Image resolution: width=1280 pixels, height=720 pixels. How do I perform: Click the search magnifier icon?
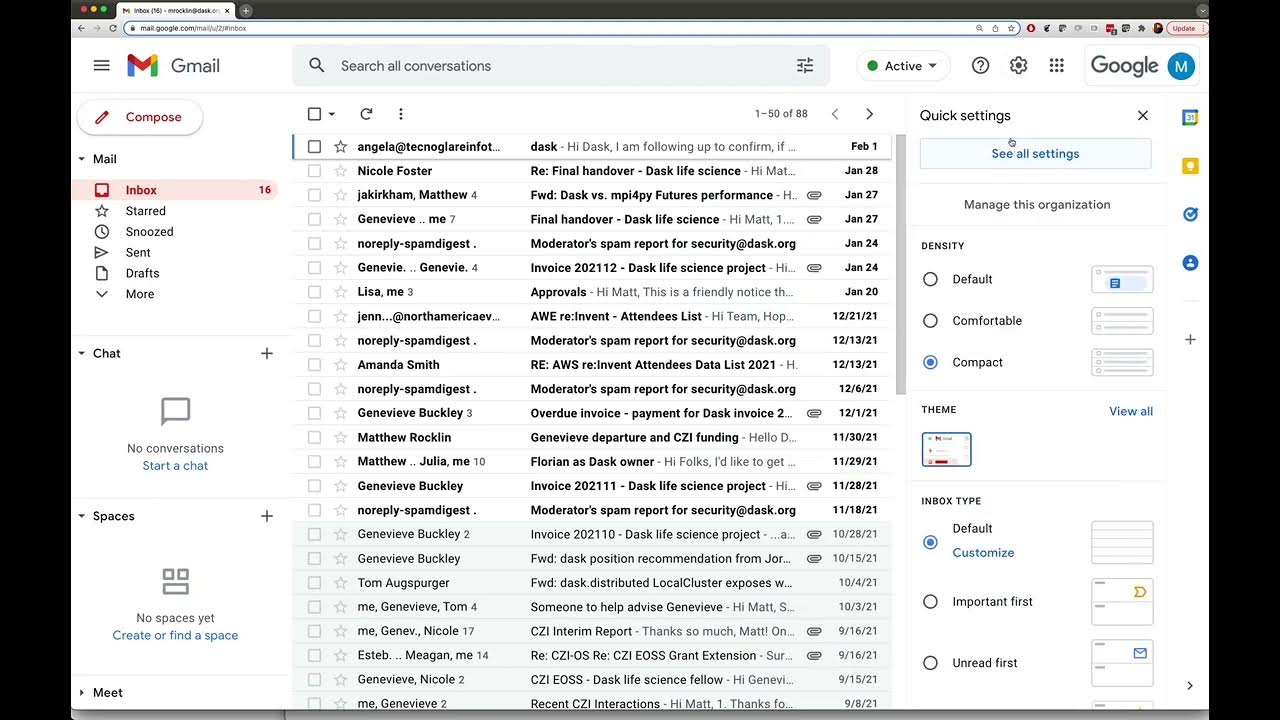[x=317, y=65]
